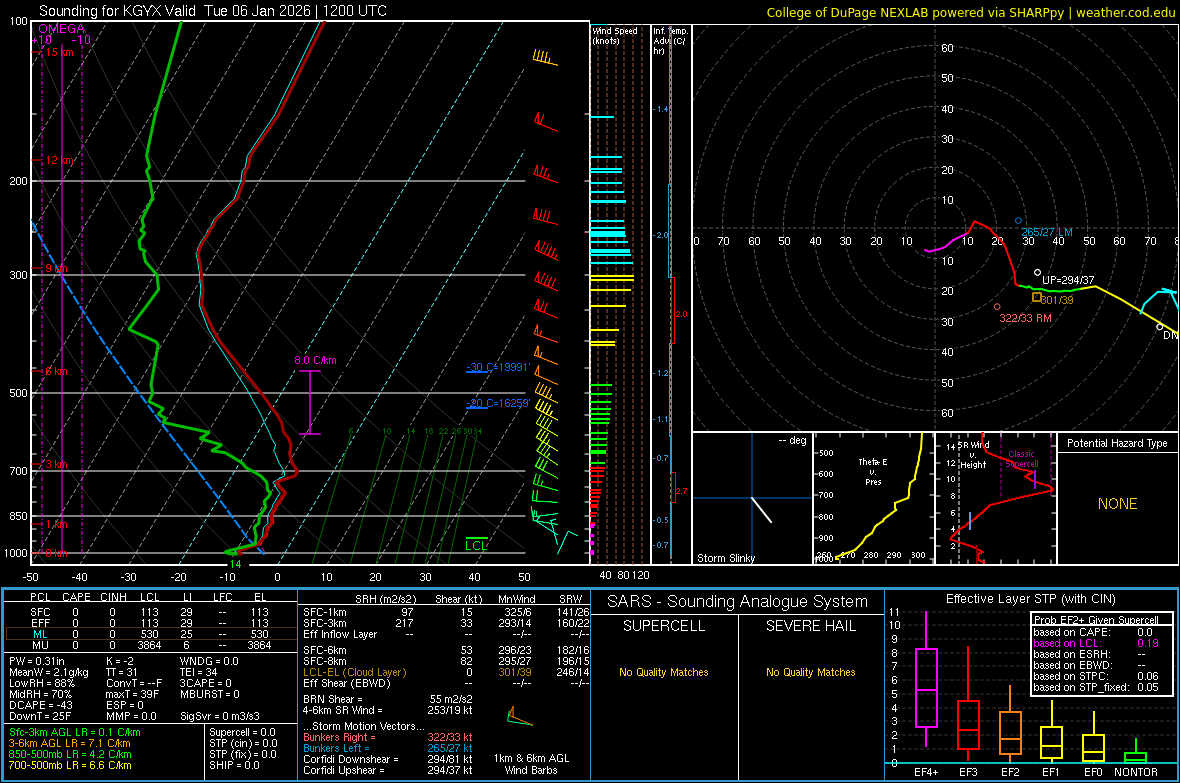The width and height of the screenshot is (1180, 783).
Task: Click the orange '301/39' hodograph label
Action: click(x=1057, y=300)
